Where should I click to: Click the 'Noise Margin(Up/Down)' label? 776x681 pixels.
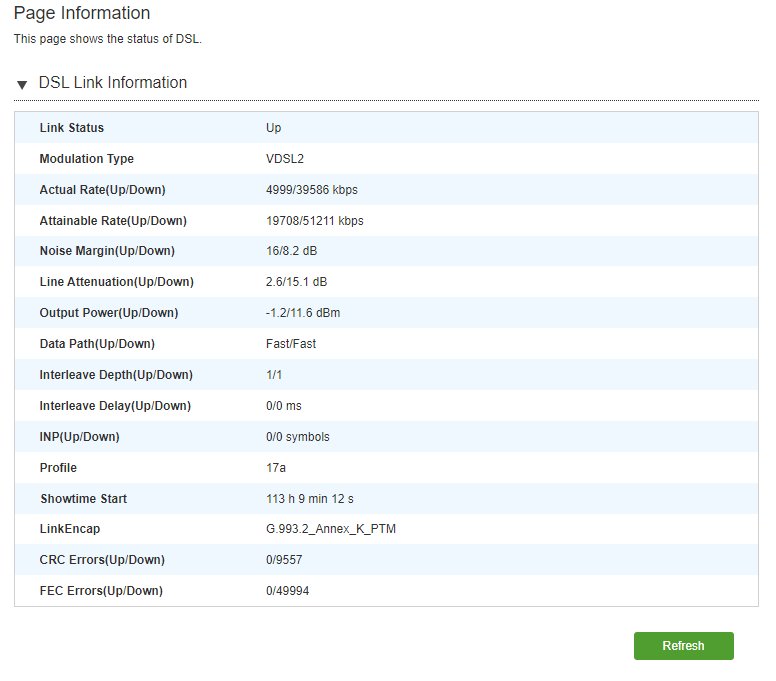[x=107, y=251]
